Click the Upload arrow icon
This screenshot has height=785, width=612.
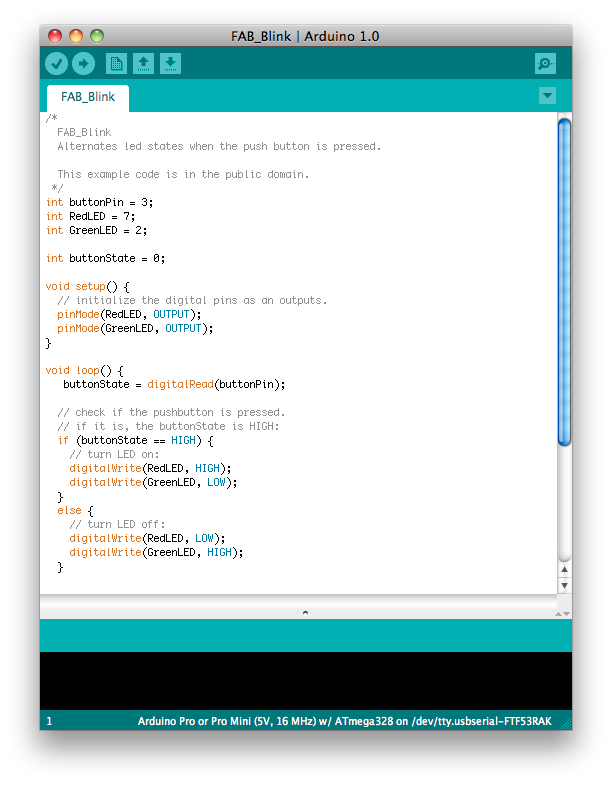point(84,64)
